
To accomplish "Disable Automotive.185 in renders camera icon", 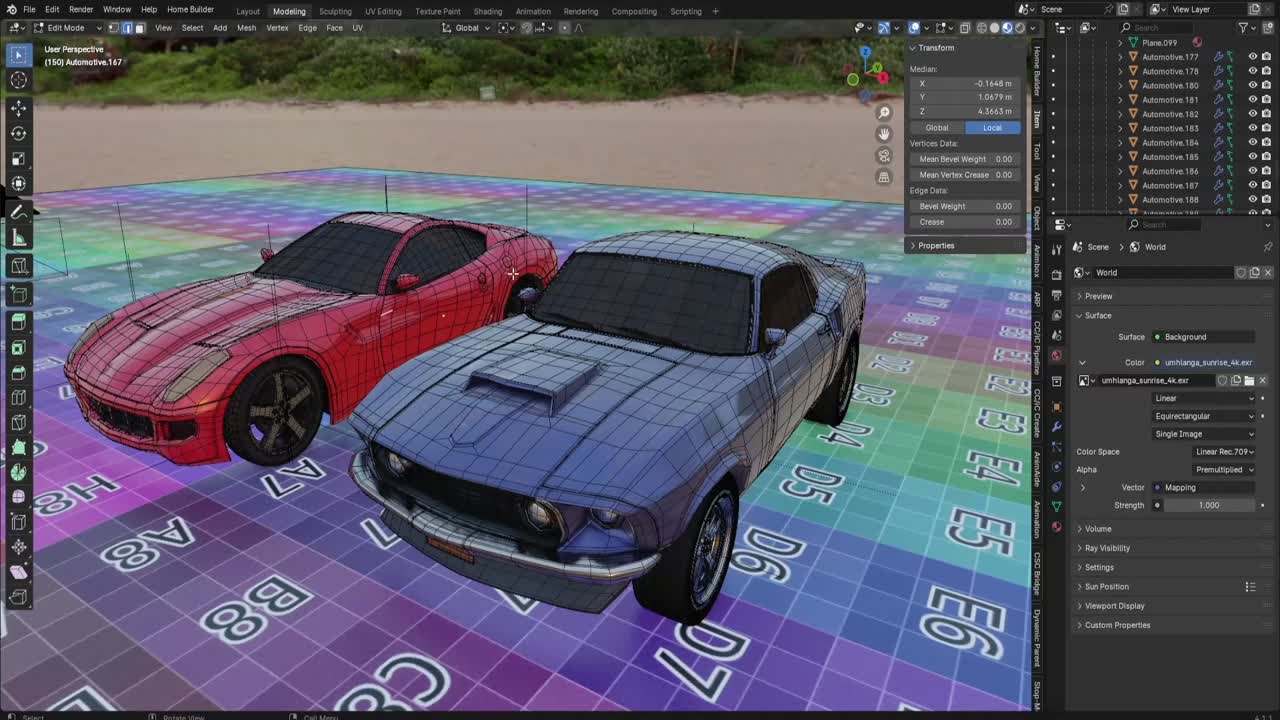I will (x=1267, y=157).
